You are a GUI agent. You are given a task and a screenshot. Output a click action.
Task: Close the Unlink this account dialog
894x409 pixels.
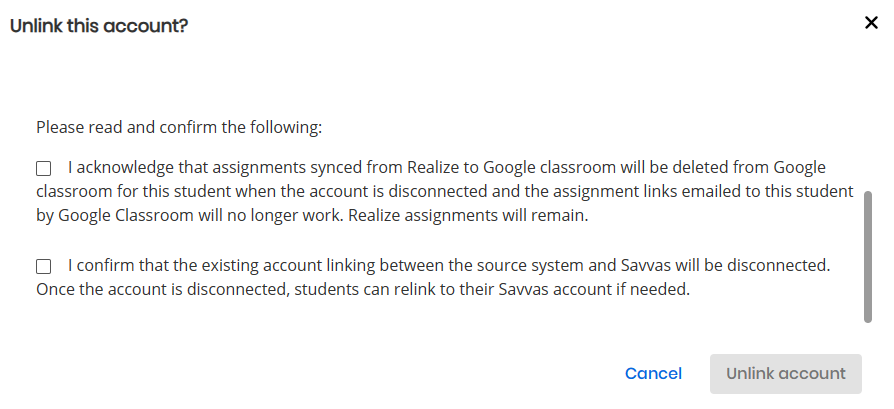coord(871,23)
